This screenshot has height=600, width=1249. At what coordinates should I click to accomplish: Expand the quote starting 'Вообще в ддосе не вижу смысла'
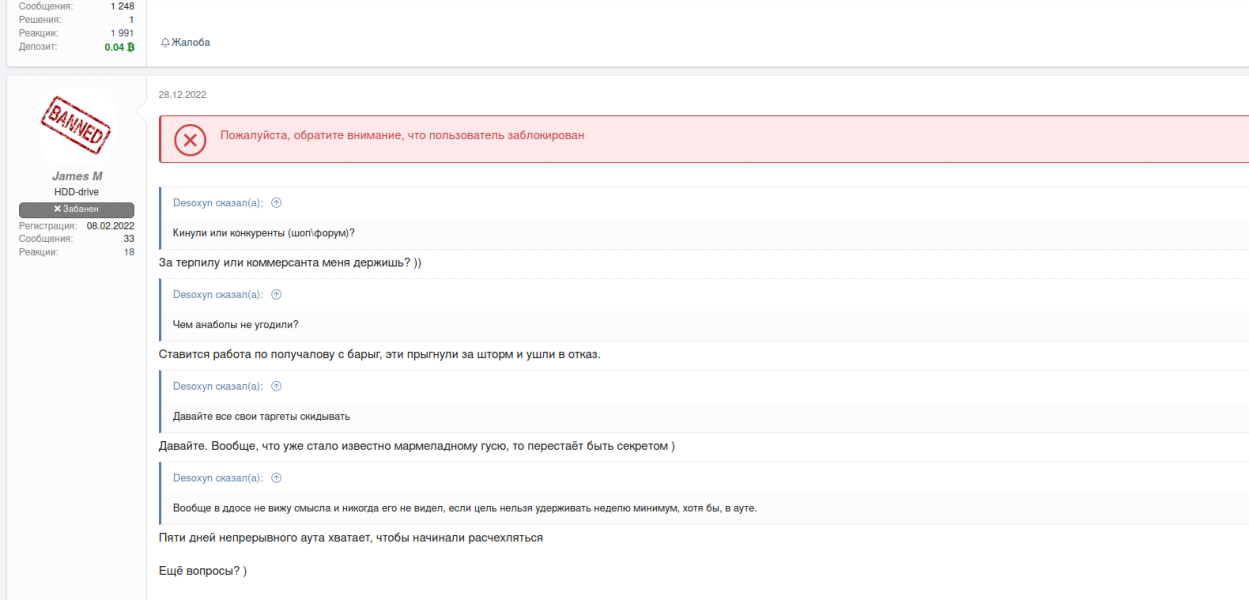[465, 508]
